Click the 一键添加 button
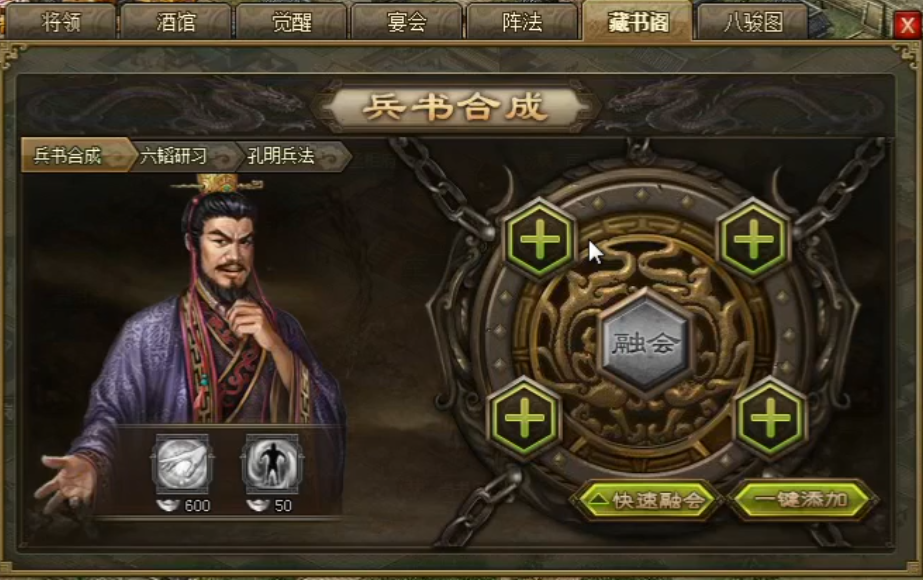 pos(802,500)
